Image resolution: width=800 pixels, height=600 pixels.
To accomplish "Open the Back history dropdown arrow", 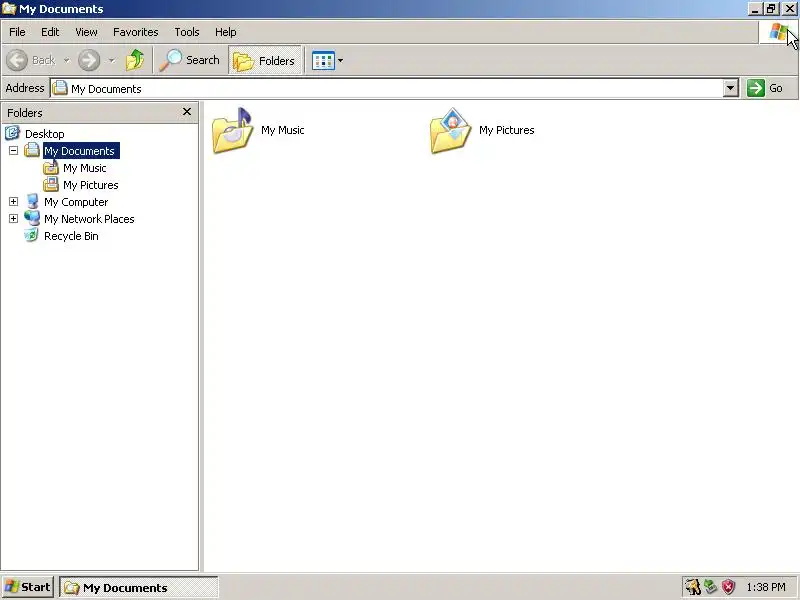I will tap(66, 60).
